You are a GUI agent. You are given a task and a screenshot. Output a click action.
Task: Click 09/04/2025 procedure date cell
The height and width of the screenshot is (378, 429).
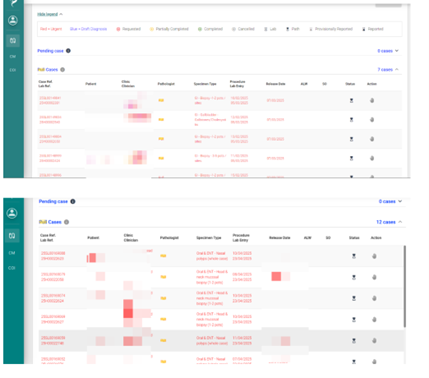242,275
